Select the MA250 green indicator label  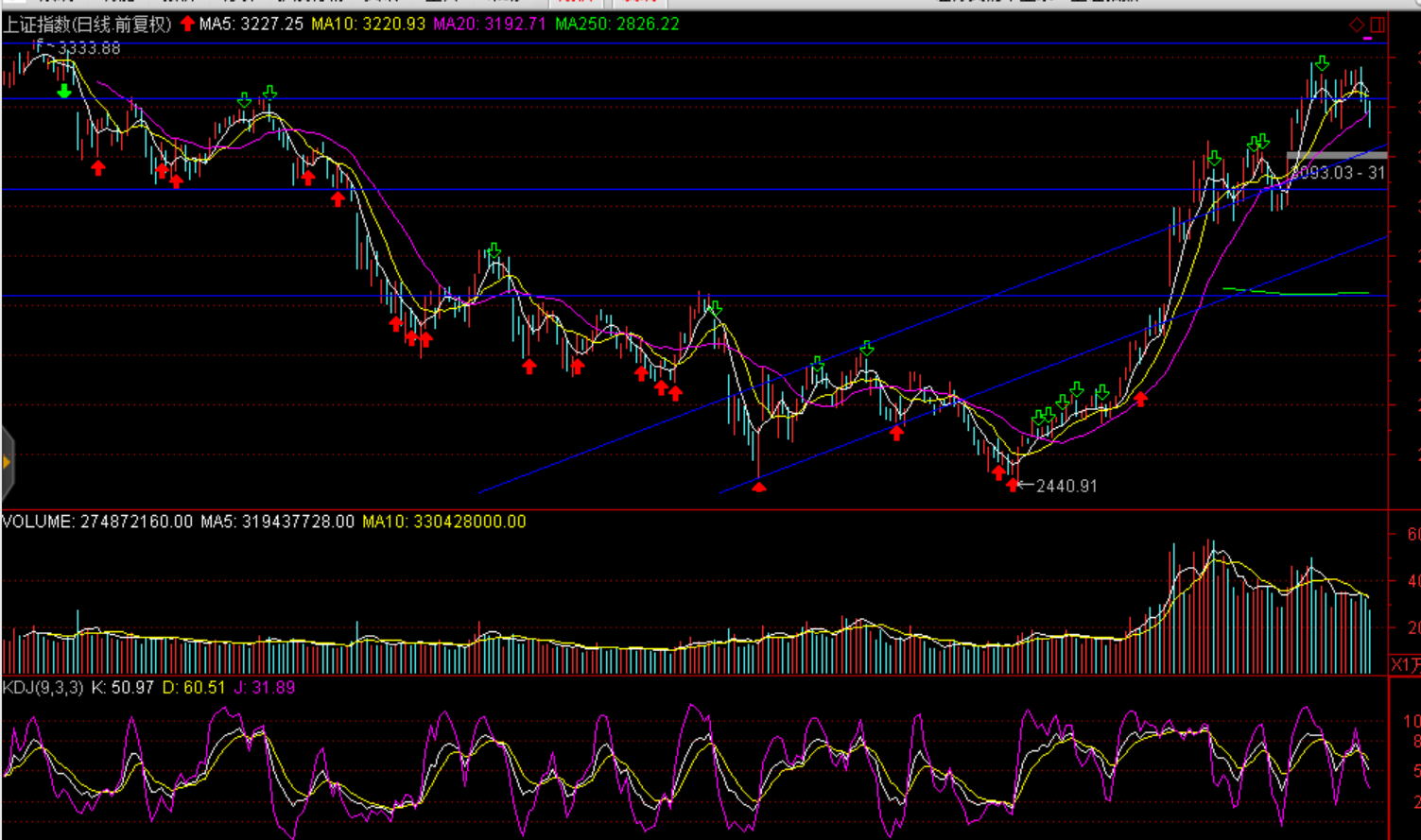[x=616, y=25]
